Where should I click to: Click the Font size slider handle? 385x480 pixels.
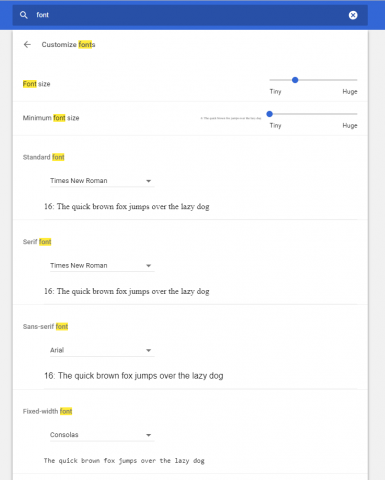(295, 80)
